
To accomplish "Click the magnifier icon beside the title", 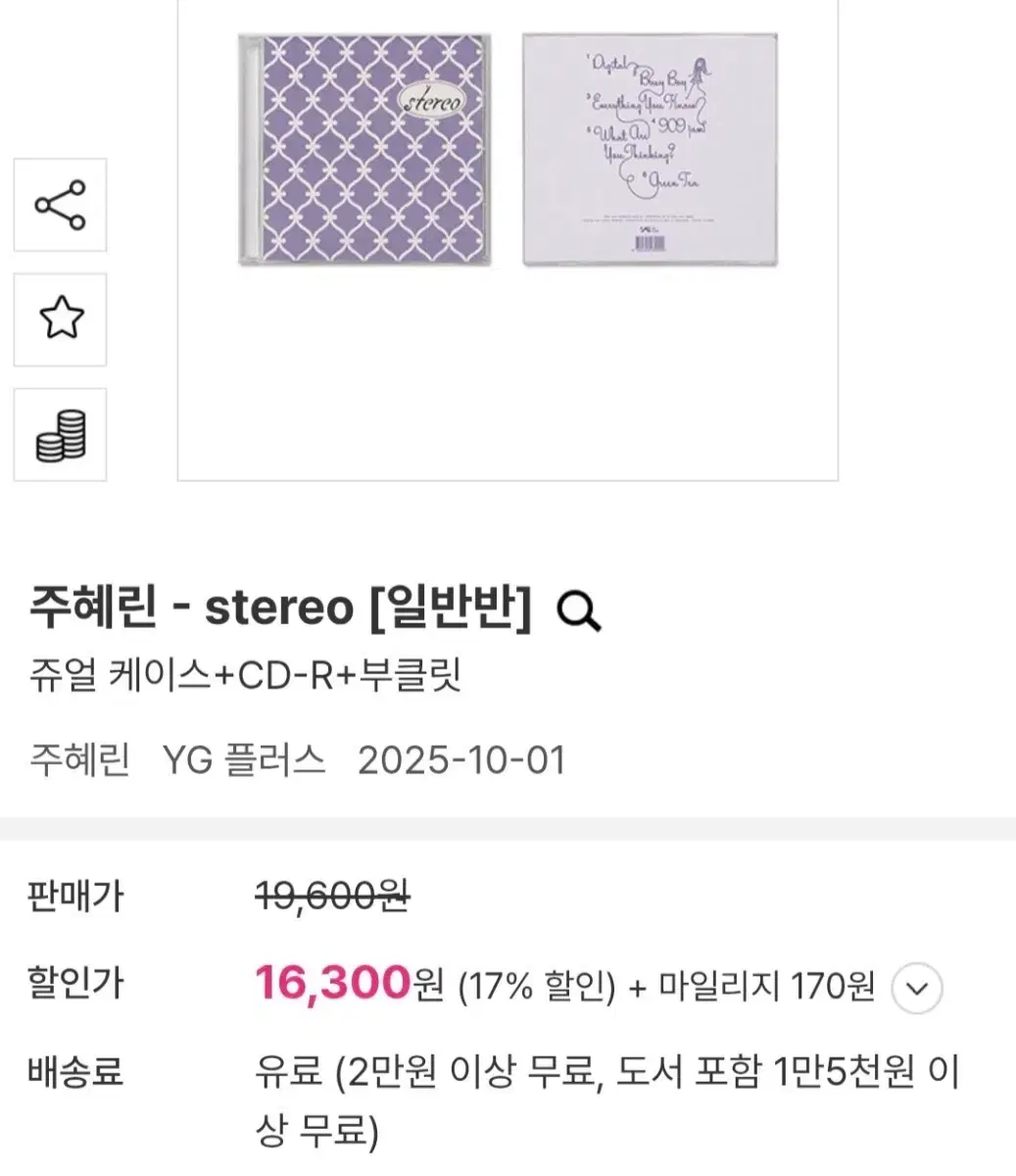I will point(578,612).
